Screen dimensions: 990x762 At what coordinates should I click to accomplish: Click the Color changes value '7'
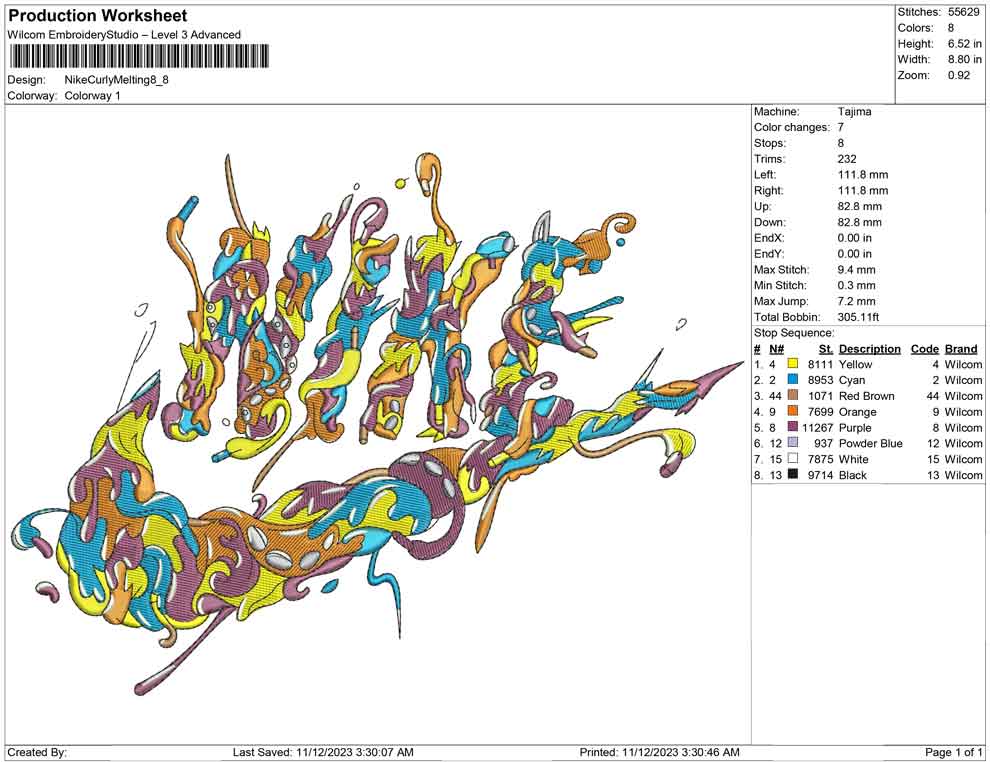(841, 128)
